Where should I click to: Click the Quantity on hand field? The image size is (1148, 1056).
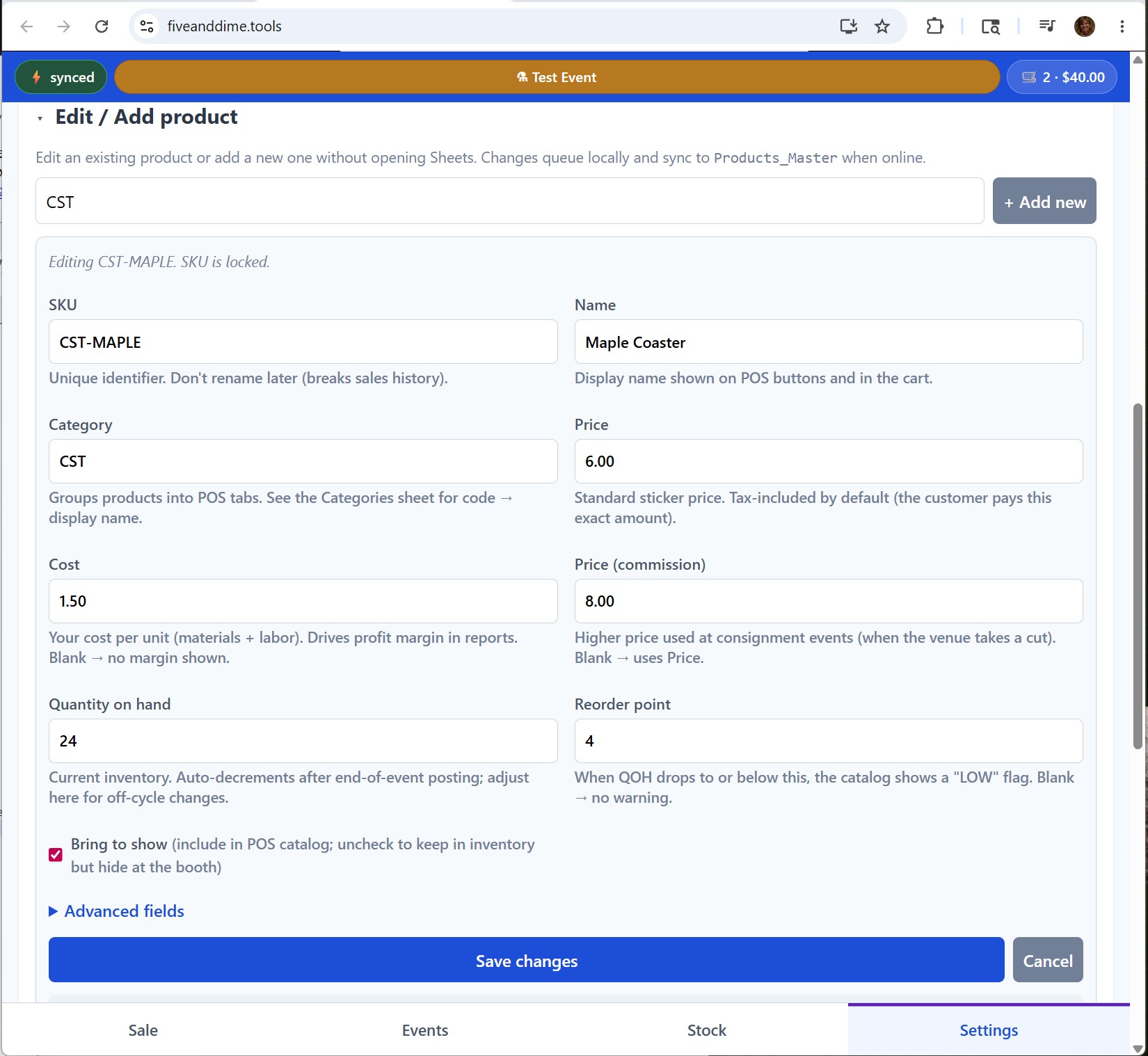click(x=303, y=741)
